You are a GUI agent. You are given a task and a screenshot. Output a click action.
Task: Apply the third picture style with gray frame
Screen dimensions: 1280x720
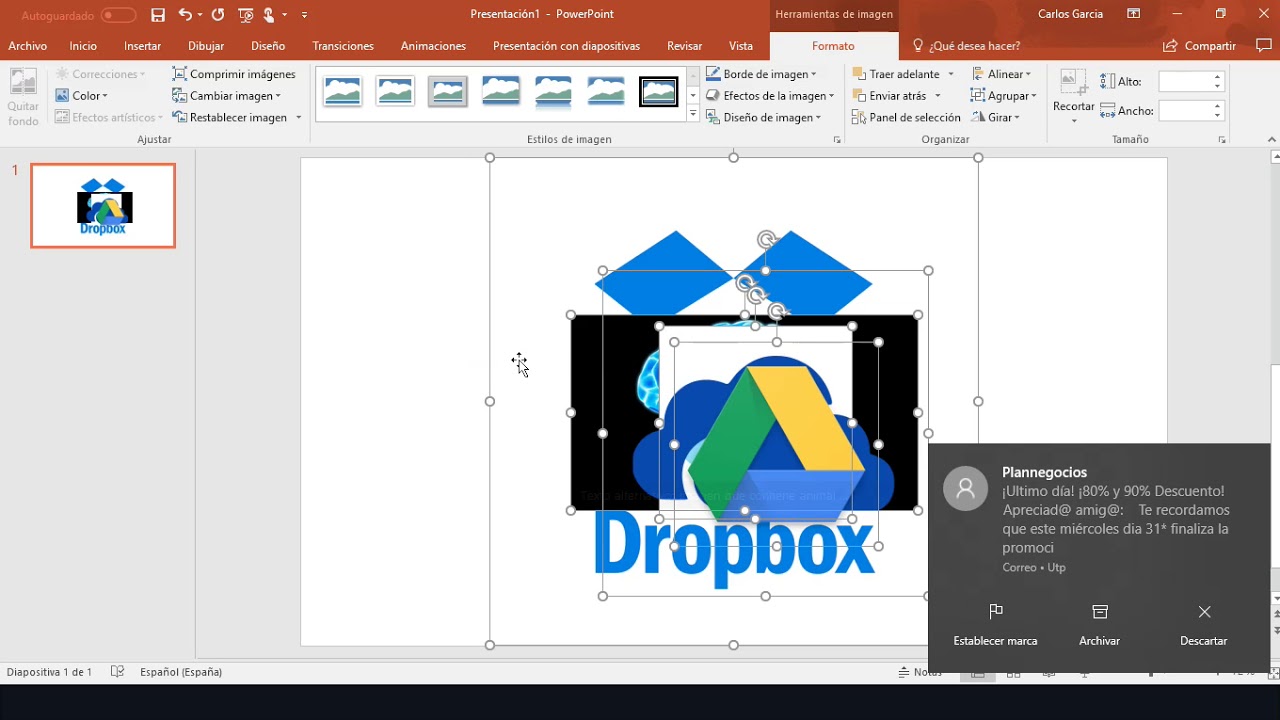click(448, 92)
